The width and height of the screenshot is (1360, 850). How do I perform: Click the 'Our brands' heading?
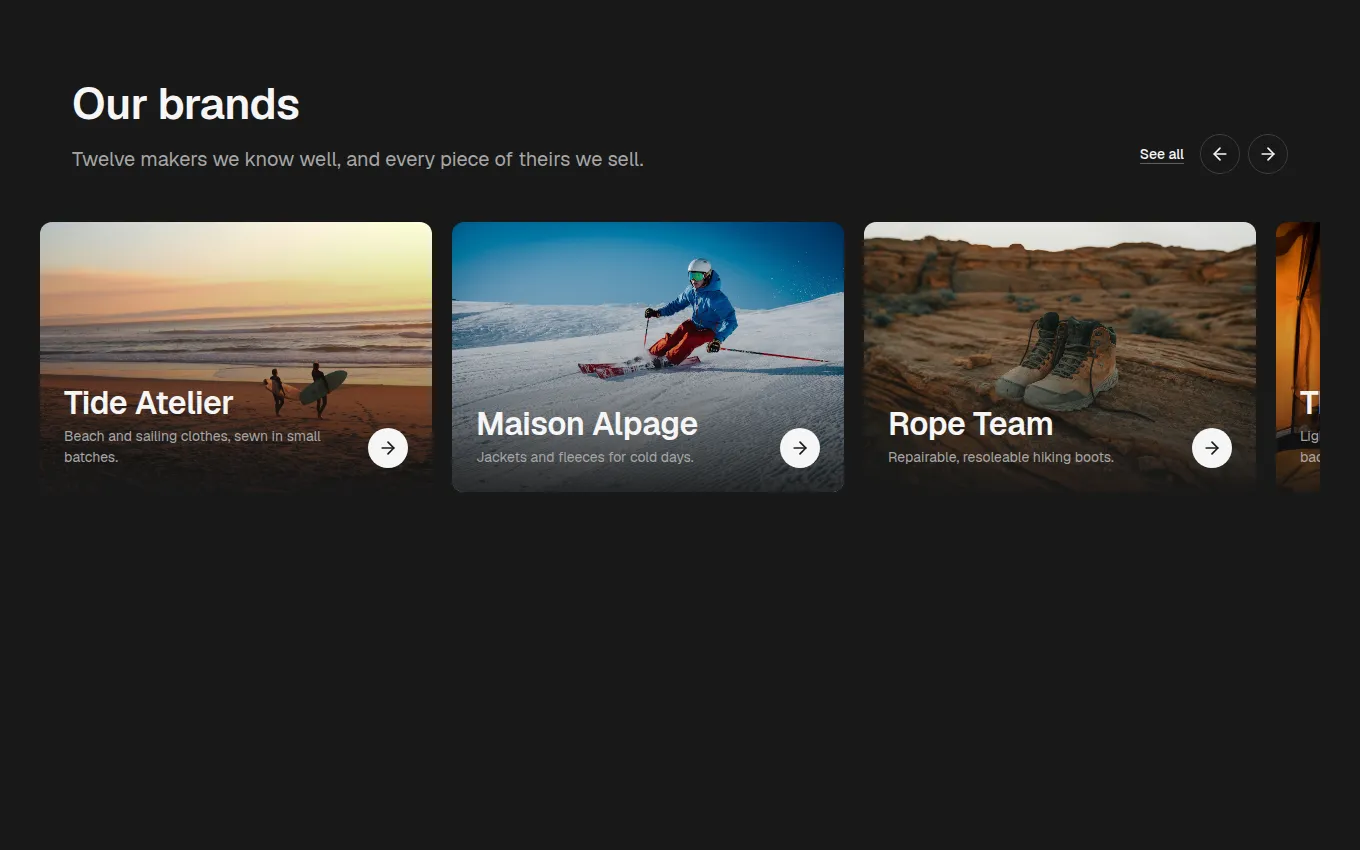coord(186,104)
